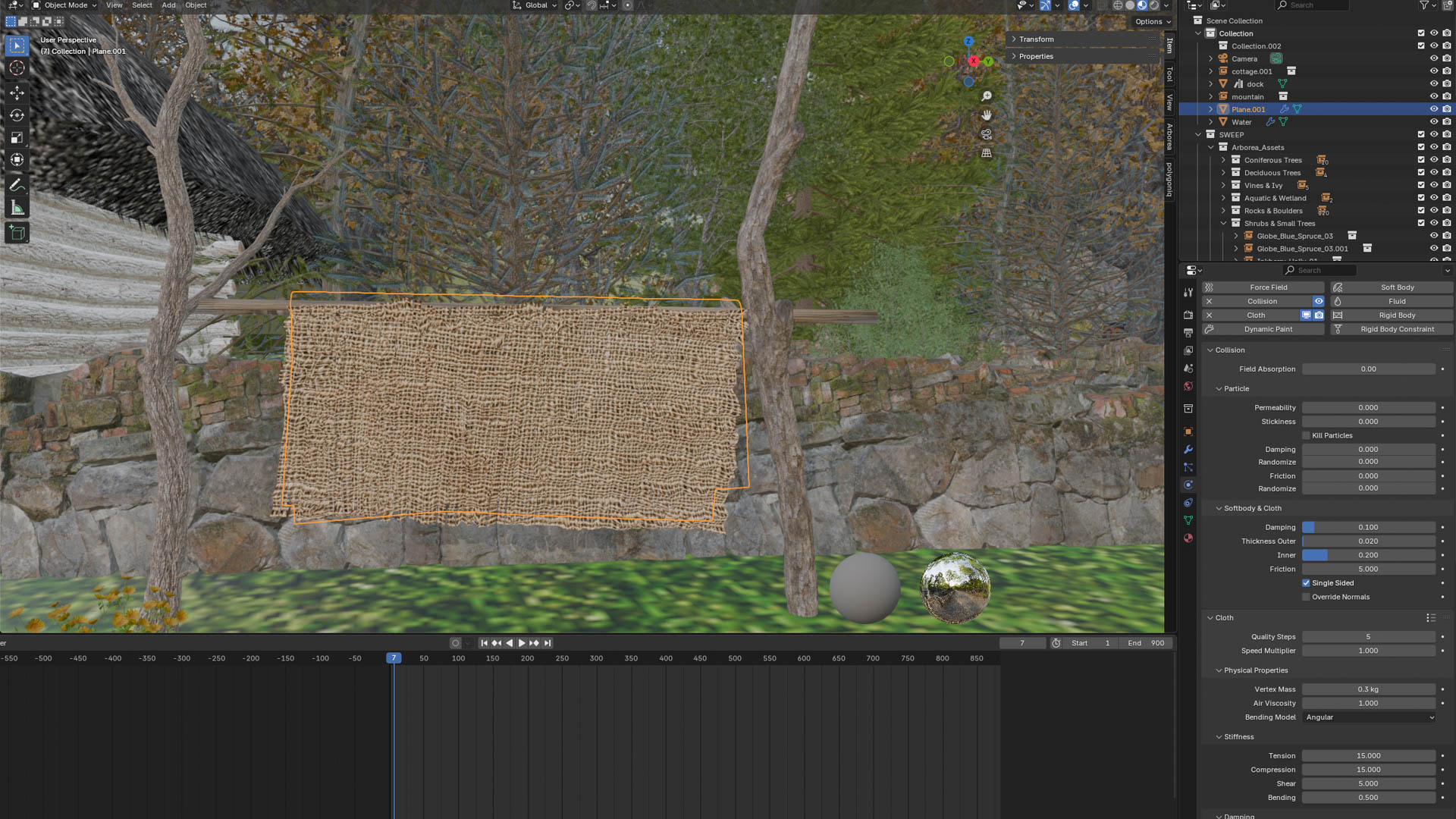Viewport: 1456px width, 819px height.
Task: Open the Select menu
Action: click(142, 5)
